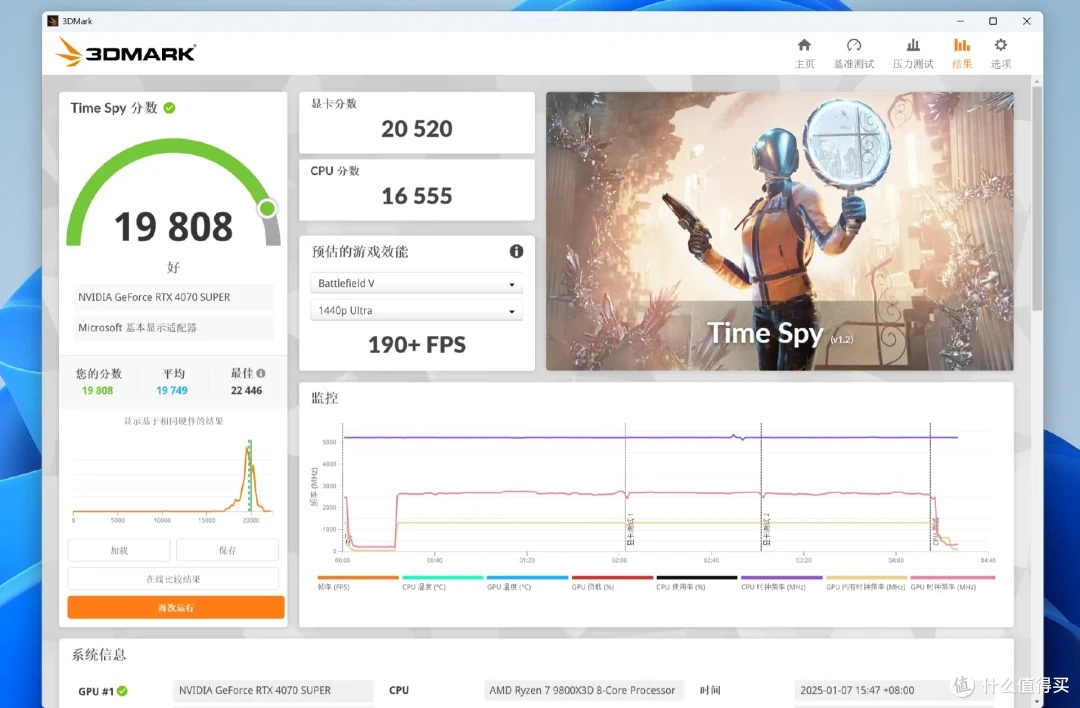Click the vertical scrollbar on the right
The width and height of the screenshot is (1080, 708).
click(x=1037, y=200)
